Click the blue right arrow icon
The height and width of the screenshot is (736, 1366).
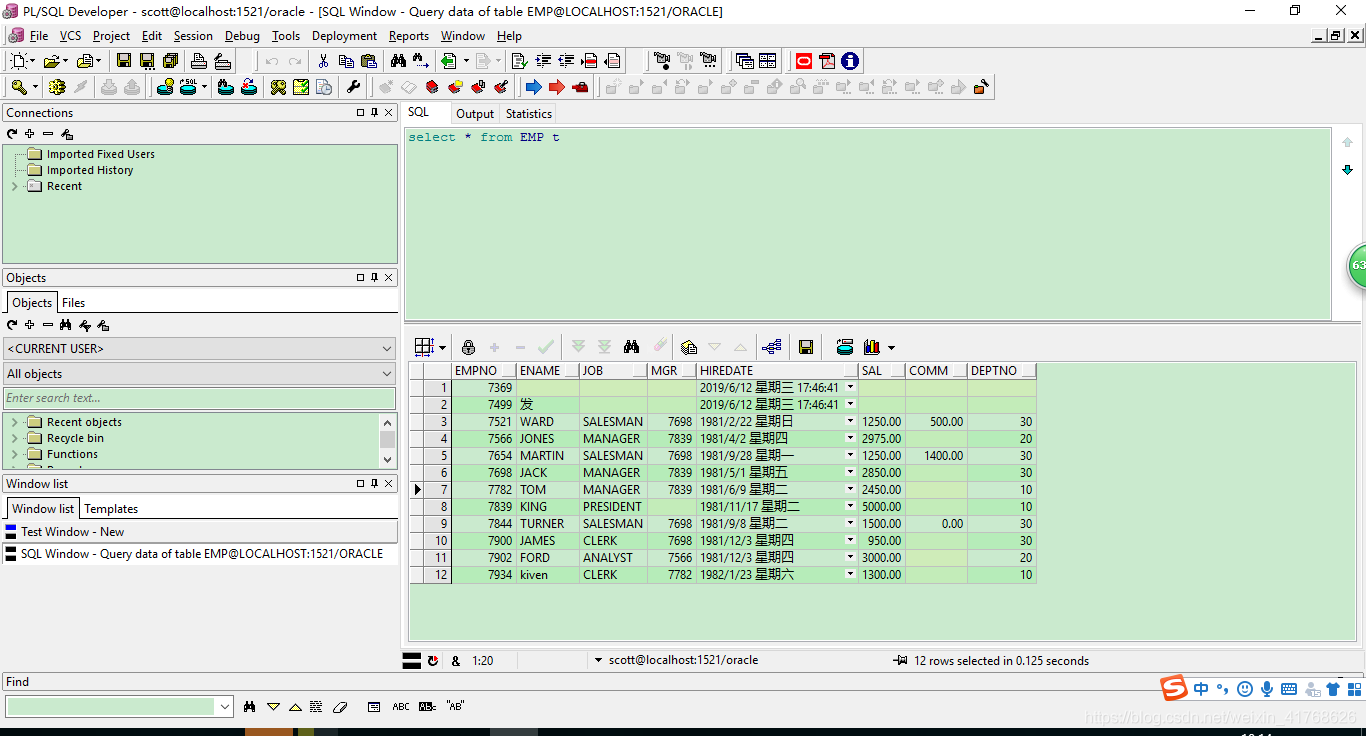click(x=533, y=87)
